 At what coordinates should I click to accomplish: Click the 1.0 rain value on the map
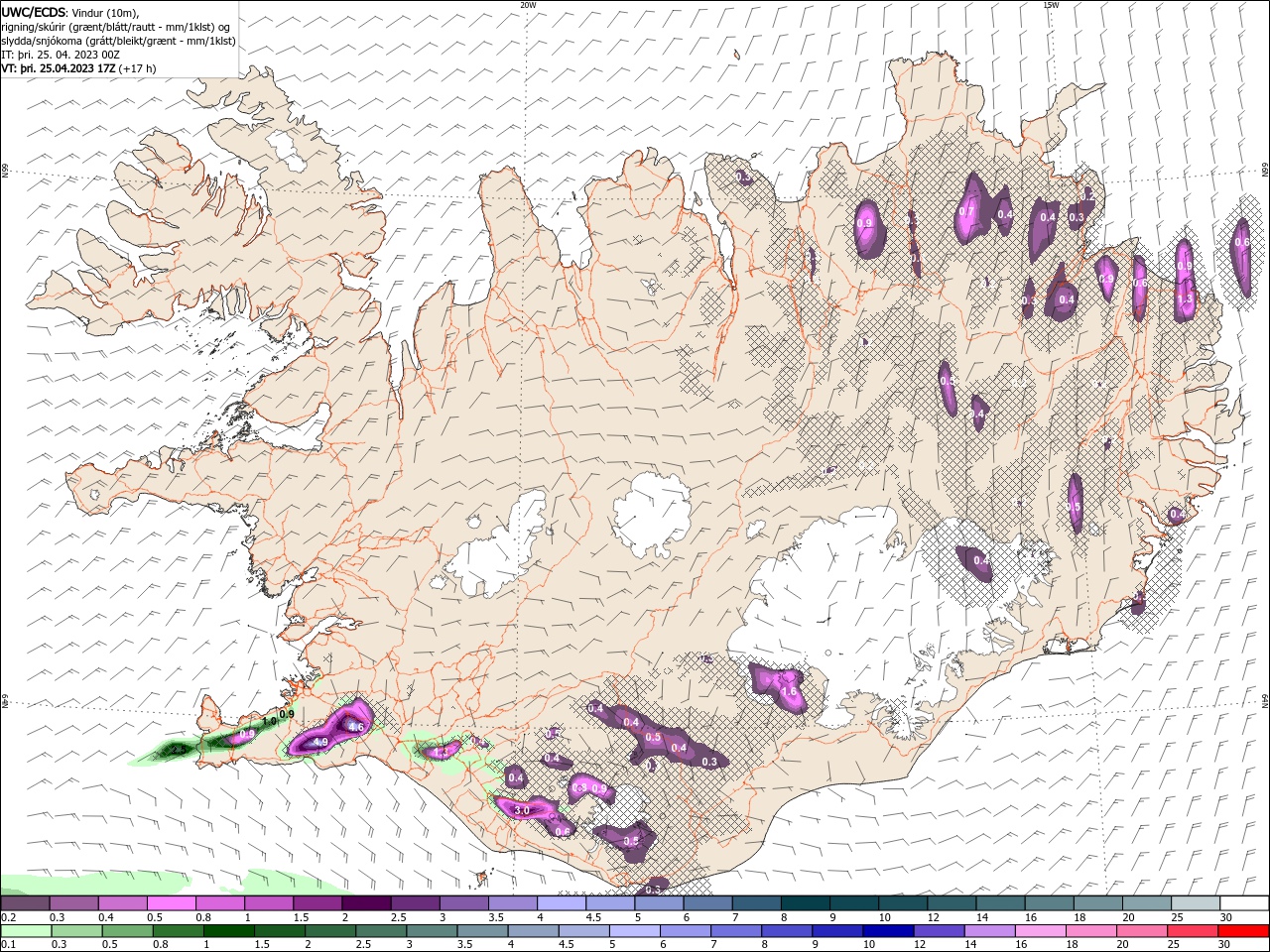point(269,722)
